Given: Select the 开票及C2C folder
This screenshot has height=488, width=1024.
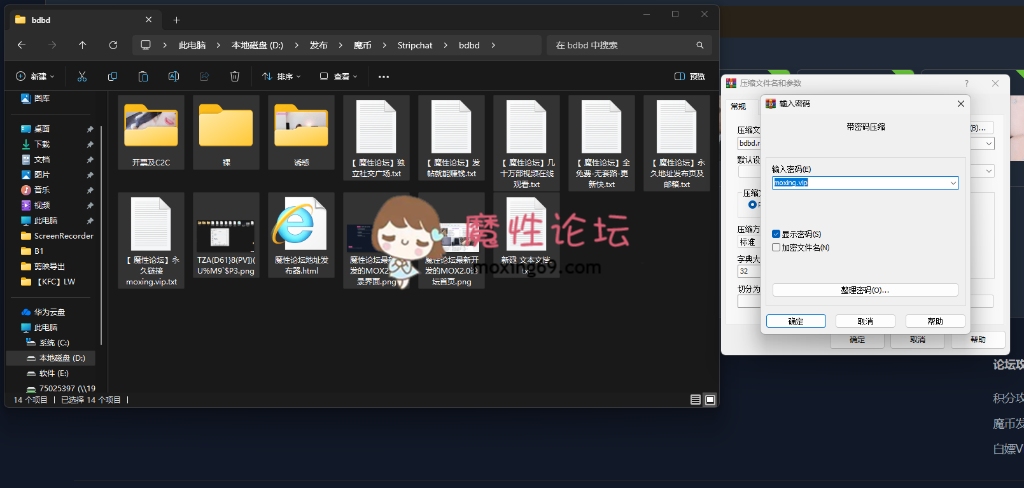Looking at the screenshot, I should pos(151,133).
